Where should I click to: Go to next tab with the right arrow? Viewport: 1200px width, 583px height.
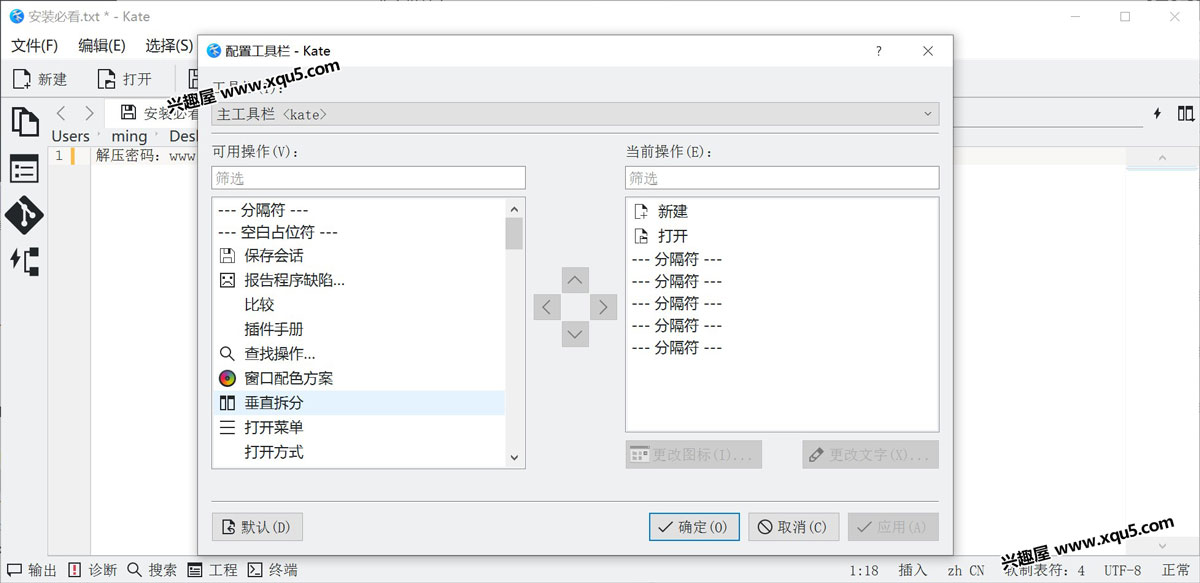(90, 113)
